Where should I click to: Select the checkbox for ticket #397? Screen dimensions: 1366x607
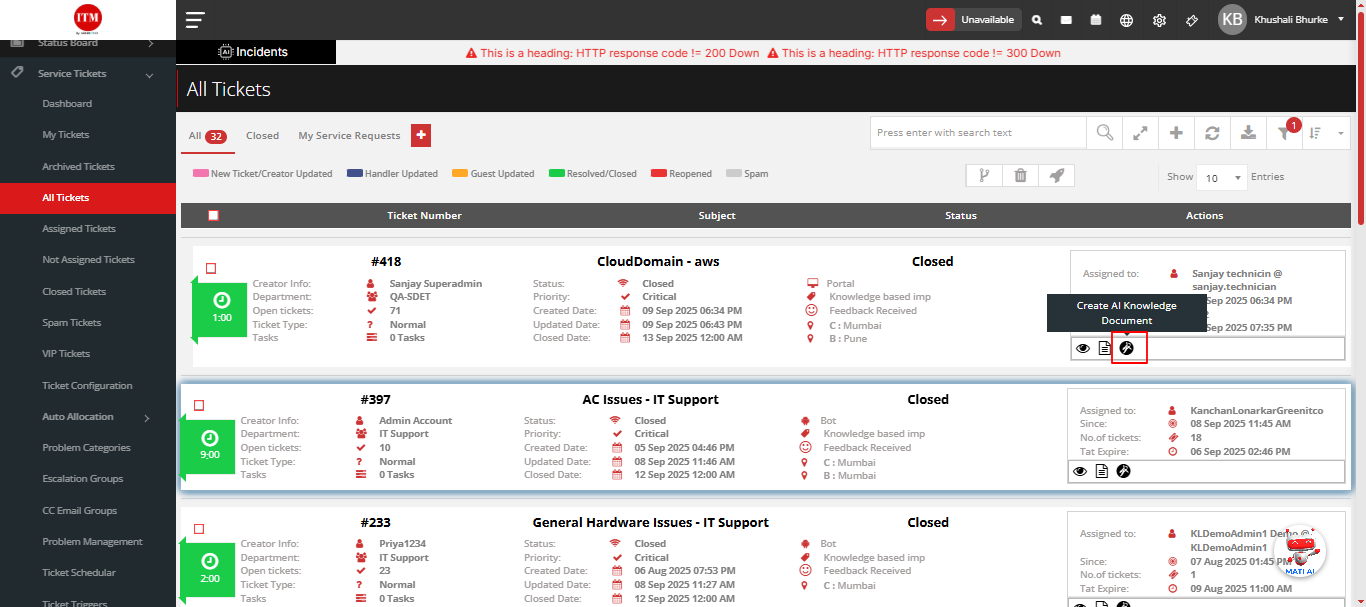click(x=199, y=405)
